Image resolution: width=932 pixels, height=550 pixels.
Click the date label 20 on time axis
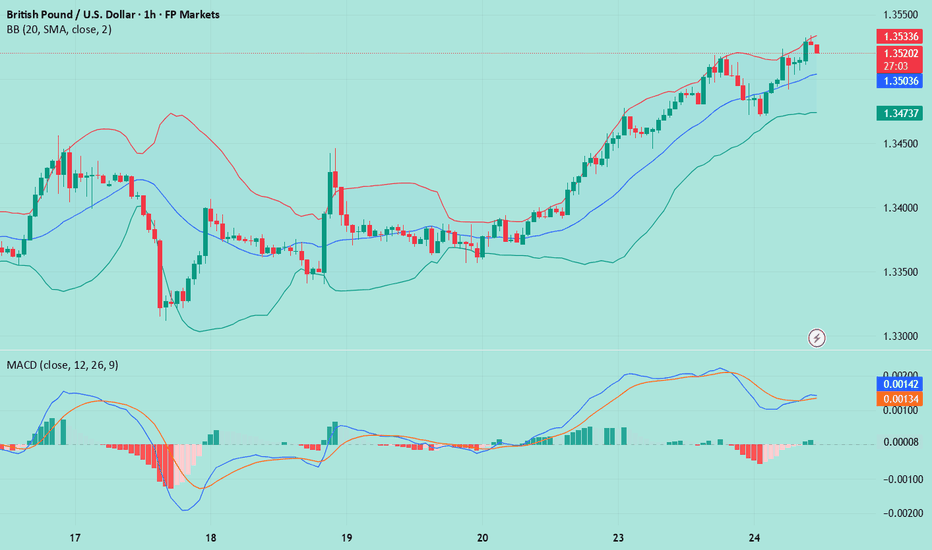point(483,538)
